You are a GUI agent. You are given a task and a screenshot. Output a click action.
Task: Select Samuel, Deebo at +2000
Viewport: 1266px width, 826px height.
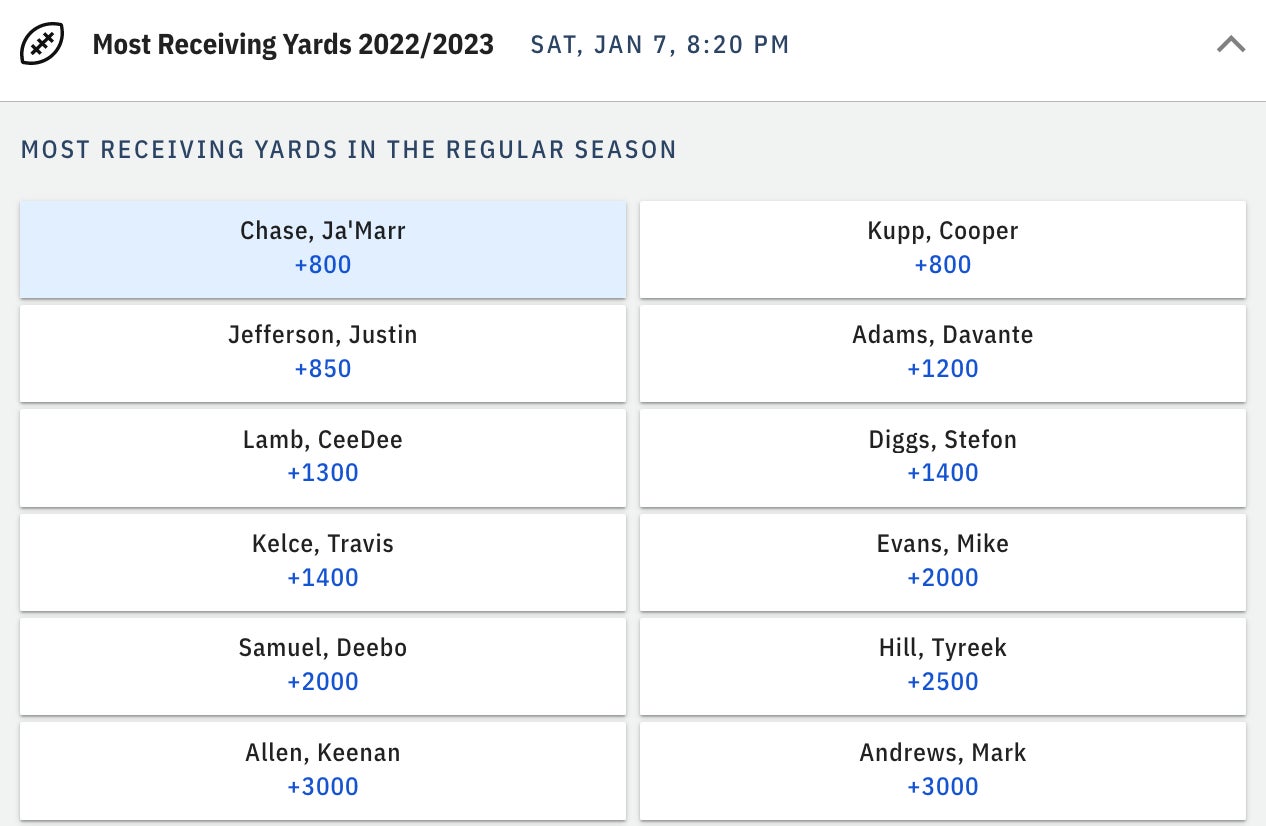click(x=323, y=665)
